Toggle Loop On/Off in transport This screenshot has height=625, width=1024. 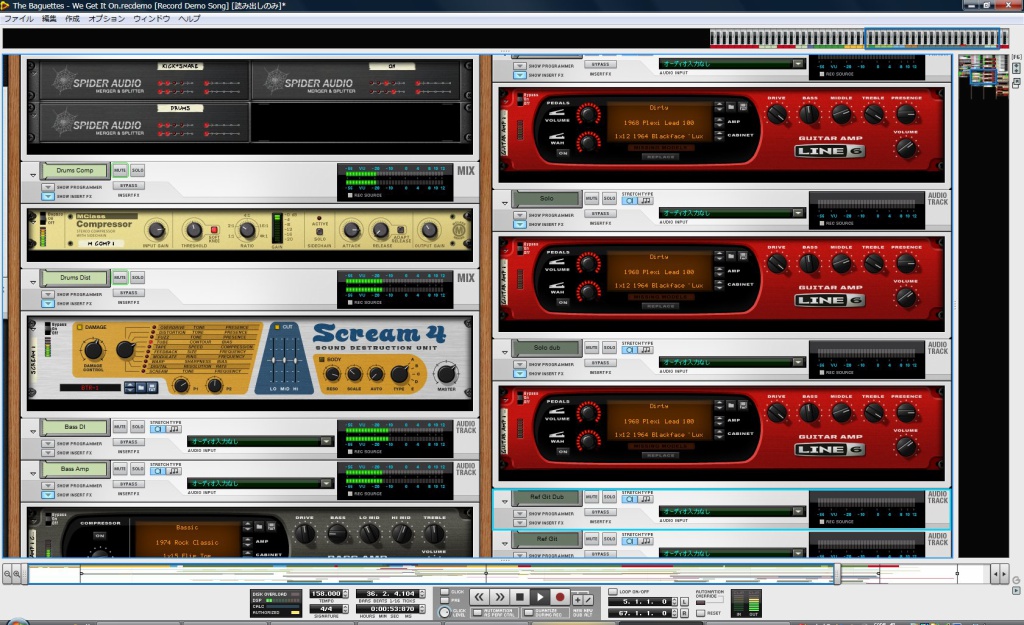pyautogui.click(x=613, y=592)
